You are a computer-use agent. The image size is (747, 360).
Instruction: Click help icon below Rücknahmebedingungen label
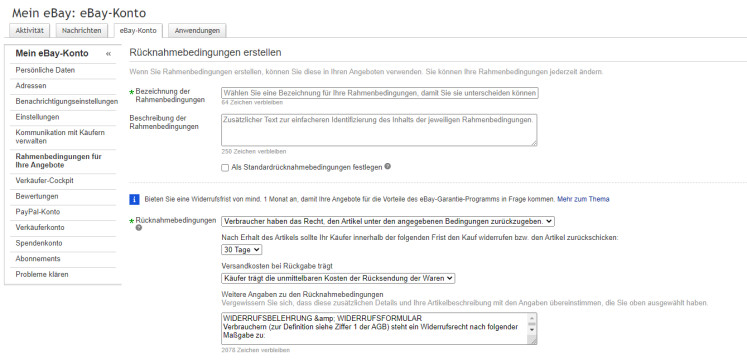click(x=139, y=228)
